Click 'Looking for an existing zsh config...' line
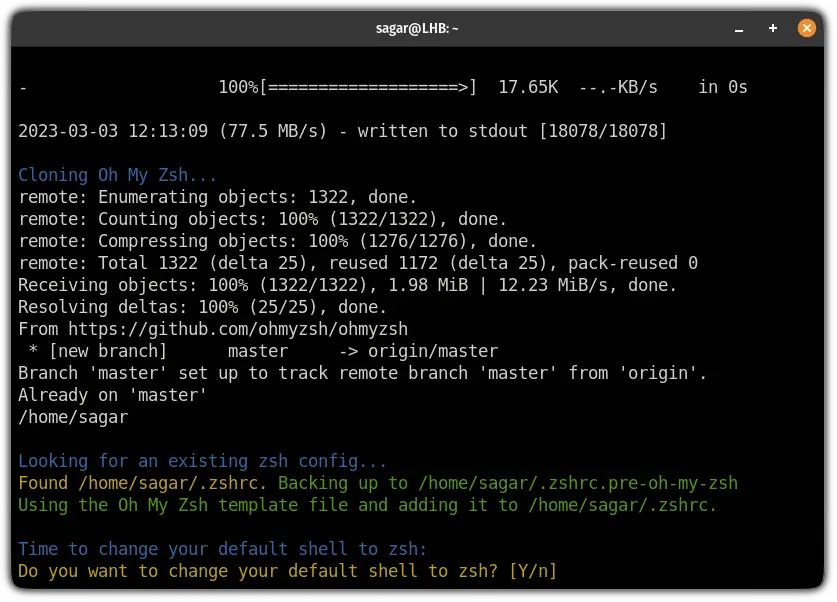The image size is (837, 602). point(202,461)
